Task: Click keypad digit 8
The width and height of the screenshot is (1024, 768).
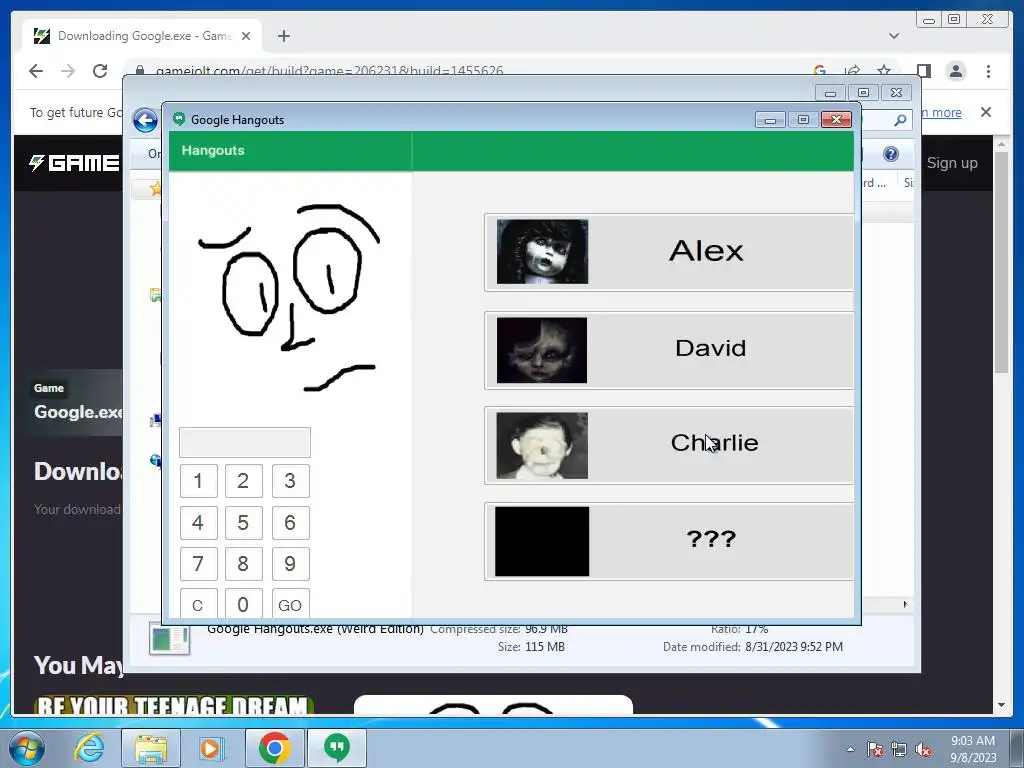Action: tap(244, 564)
